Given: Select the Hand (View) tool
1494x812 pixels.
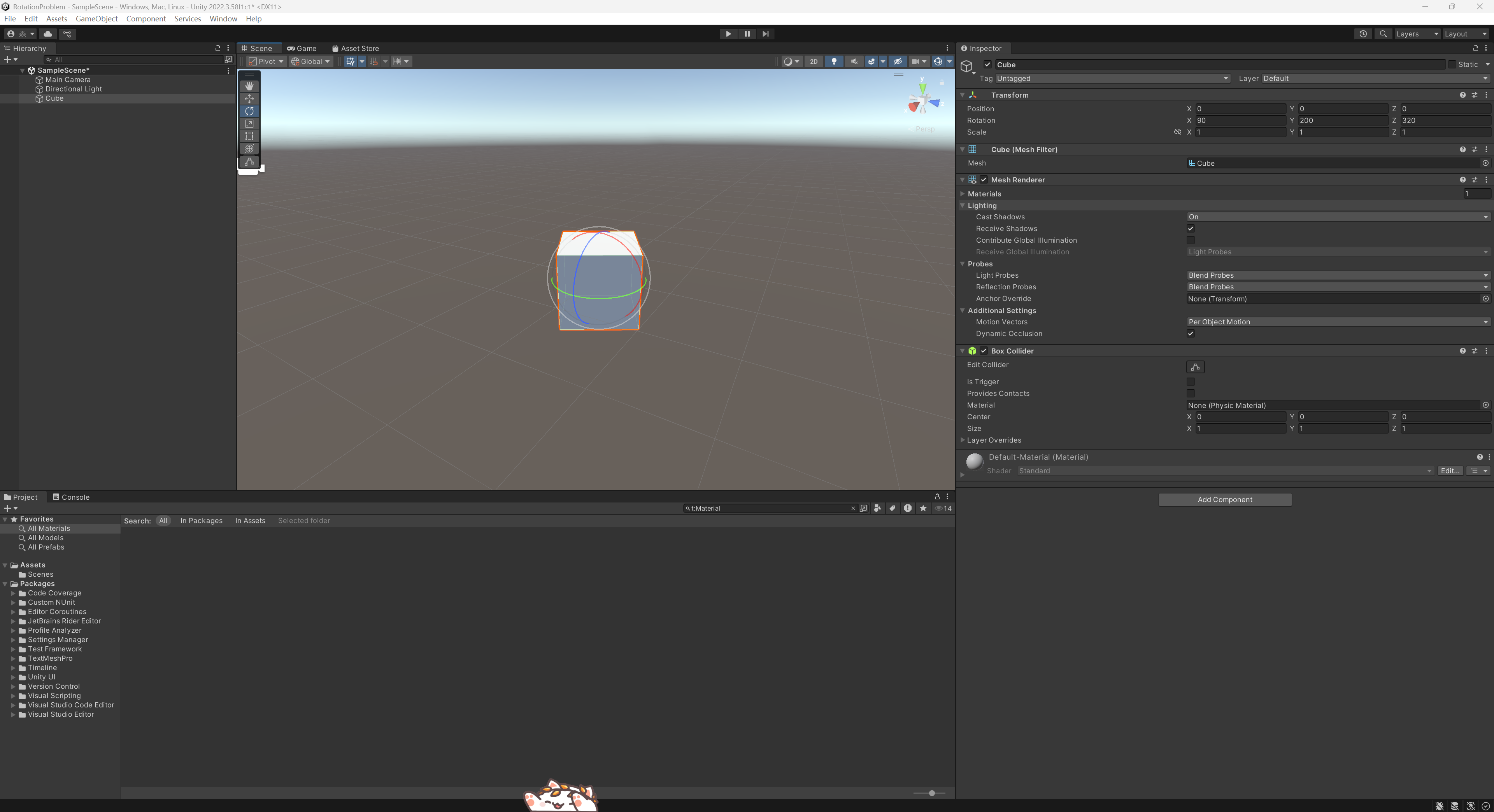Looking at the screenshot, I should tap(249, 86).
